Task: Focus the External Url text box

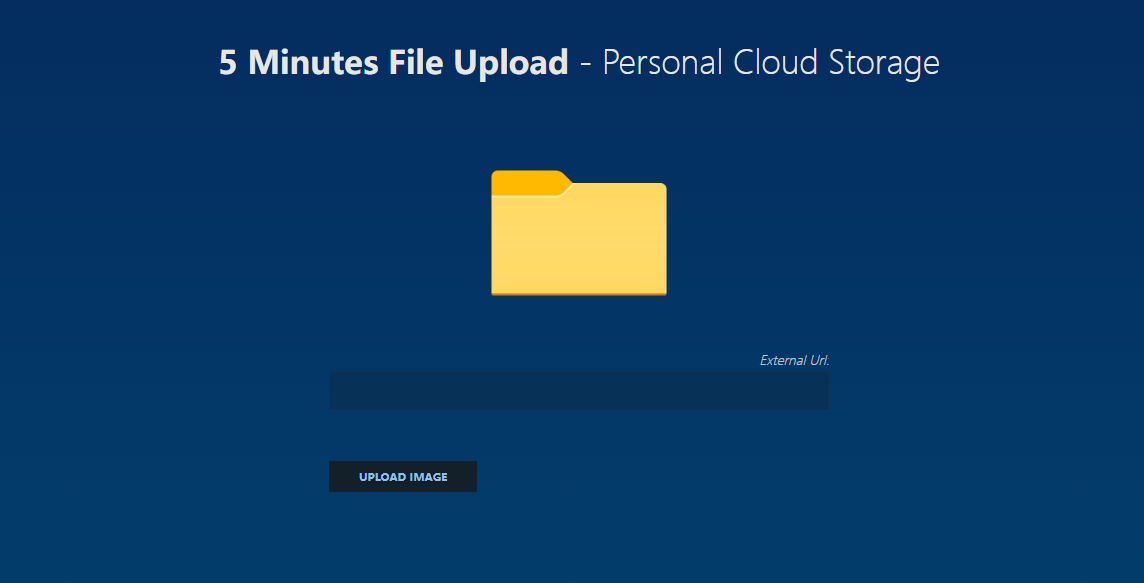Action: tap(578, 391)
